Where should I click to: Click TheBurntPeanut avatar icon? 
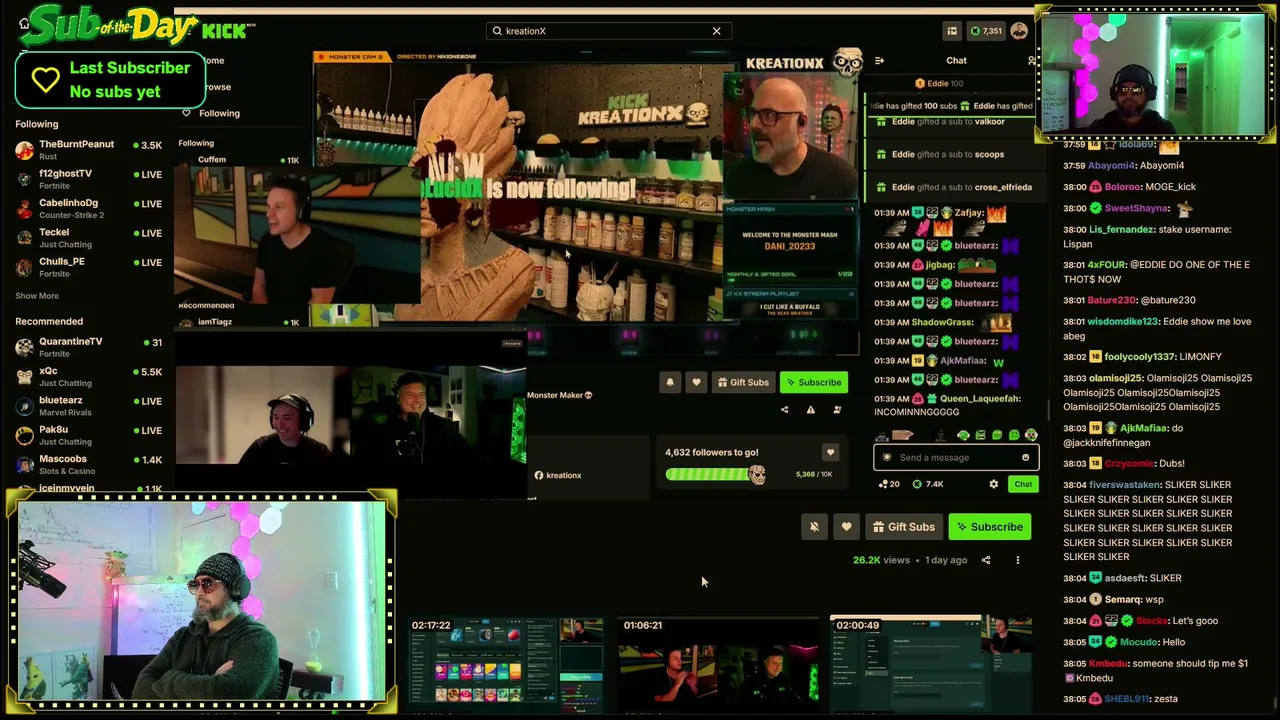24,150
